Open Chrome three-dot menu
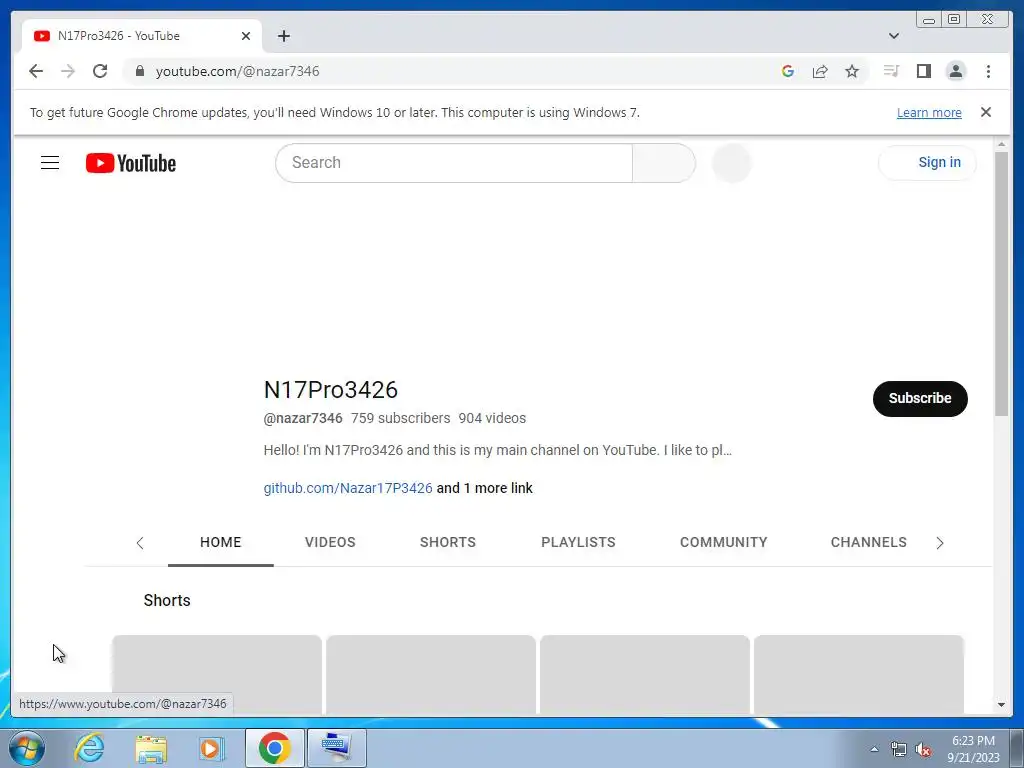Image resolution: width=1024 pixels, height=768 pixels. tap(988, 71)
